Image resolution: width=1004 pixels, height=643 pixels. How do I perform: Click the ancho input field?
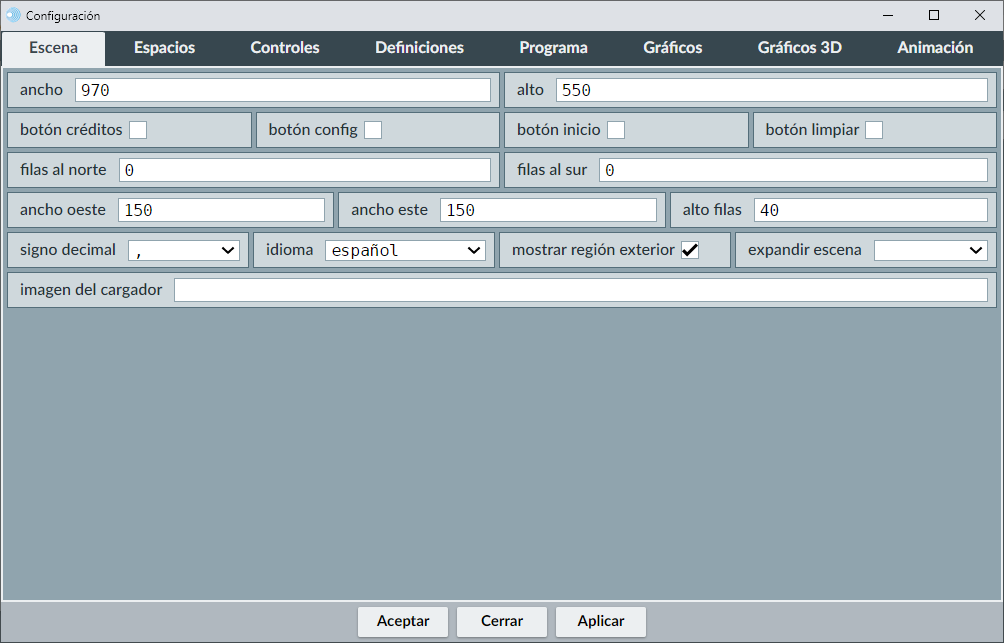pyautogui.click(x=283, y=90)
